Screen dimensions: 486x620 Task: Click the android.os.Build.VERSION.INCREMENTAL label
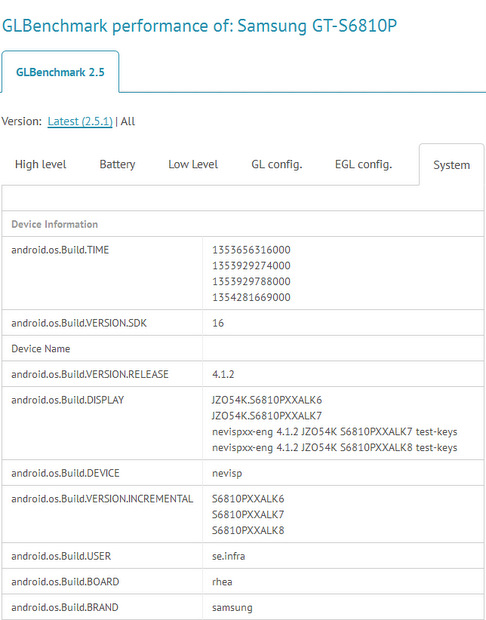[102, 499]
